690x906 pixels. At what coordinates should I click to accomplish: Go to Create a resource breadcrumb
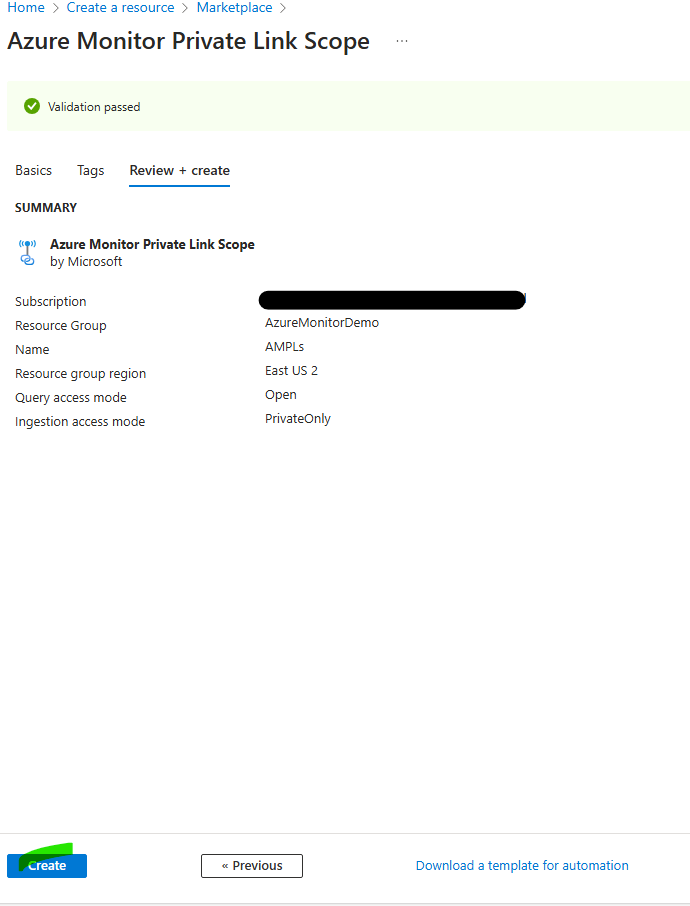tap(120, 8)
